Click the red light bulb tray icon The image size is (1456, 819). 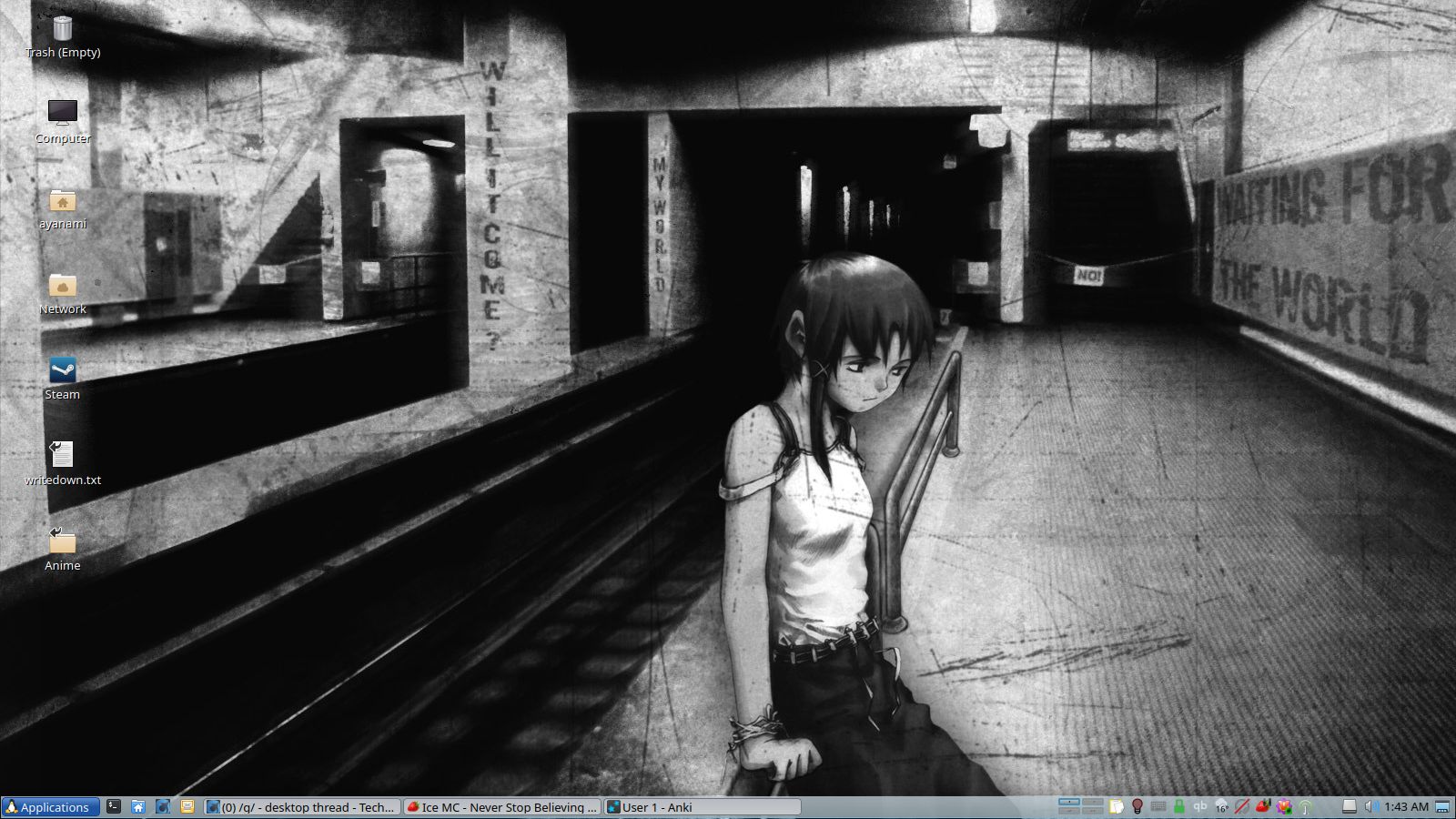coord(1137,806)
